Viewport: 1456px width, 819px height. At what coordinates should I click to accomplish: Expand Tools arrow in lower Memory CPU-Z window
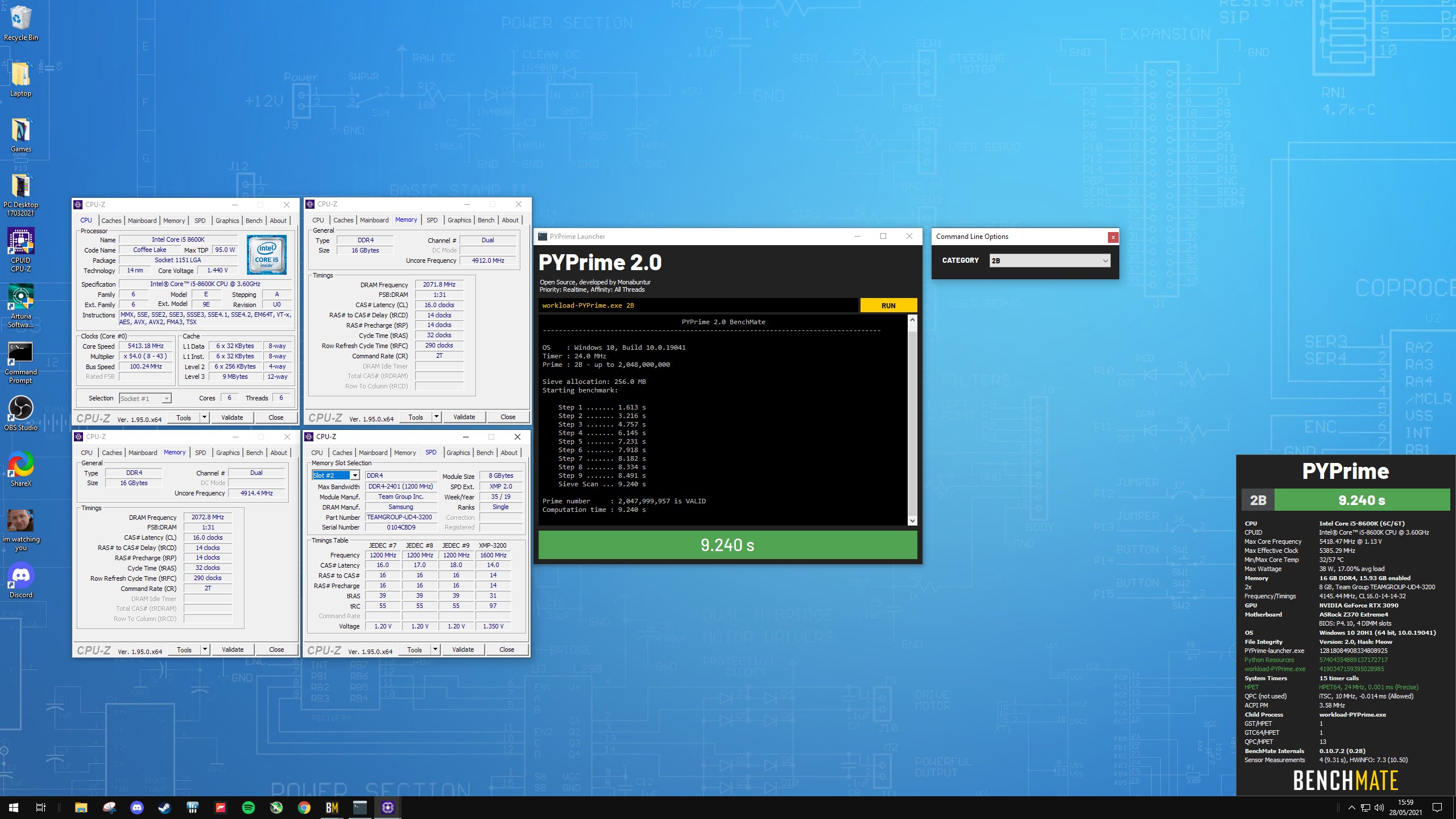pyautogui.click(x=205, y=650)
